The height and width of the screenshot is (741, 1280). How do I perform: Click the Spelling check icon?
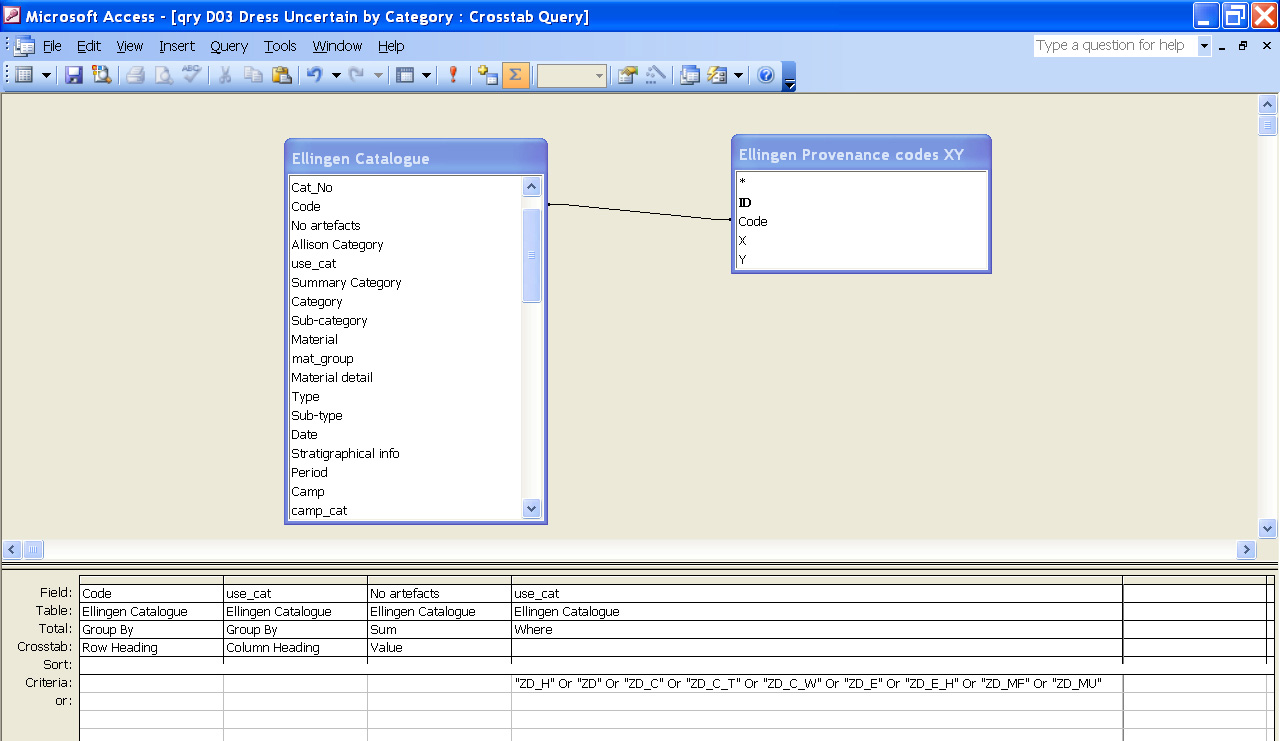[191, 75]
